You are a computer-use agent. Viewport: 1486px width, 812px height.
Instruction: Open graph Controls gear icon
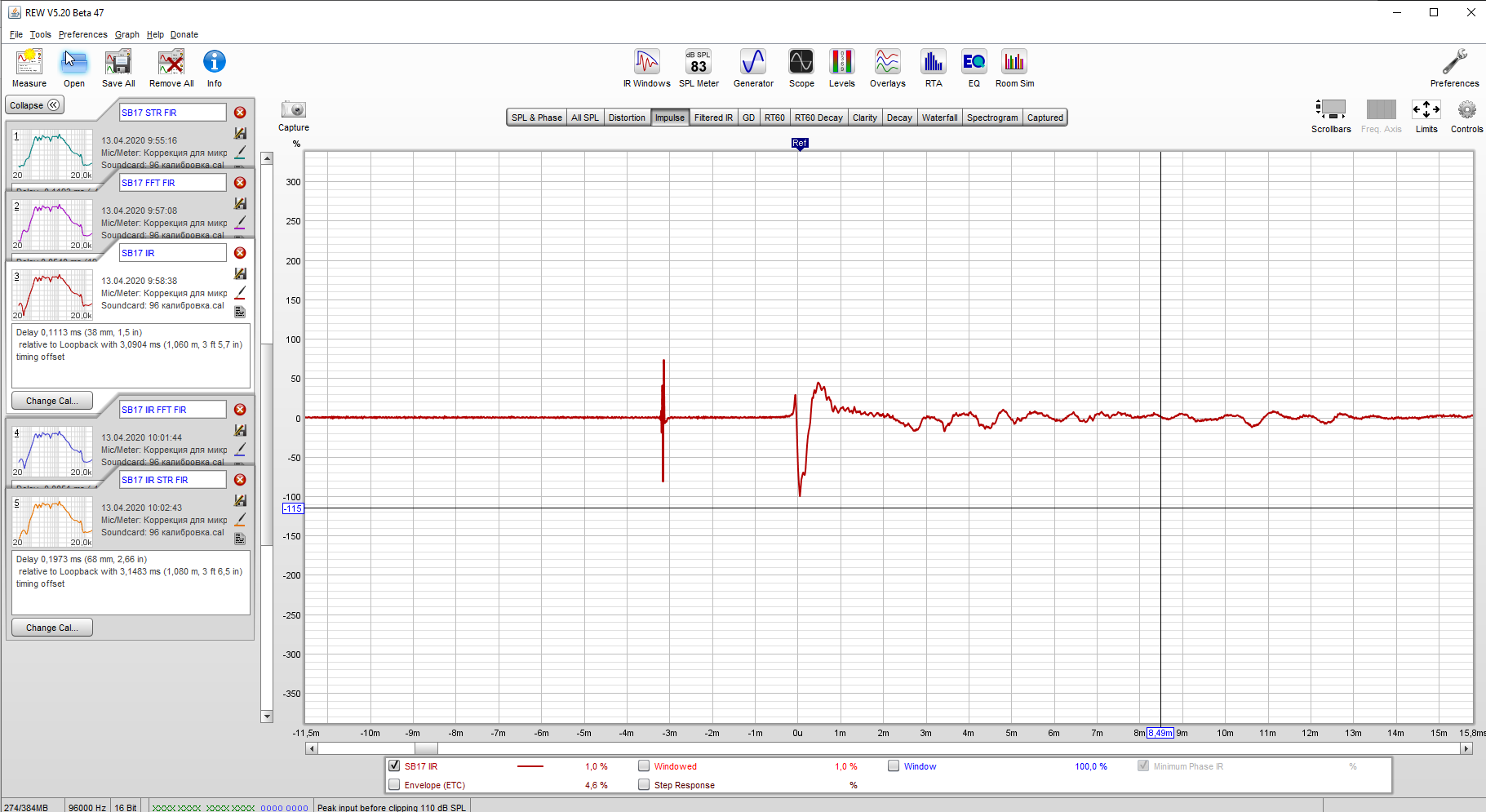(1467, 109)
